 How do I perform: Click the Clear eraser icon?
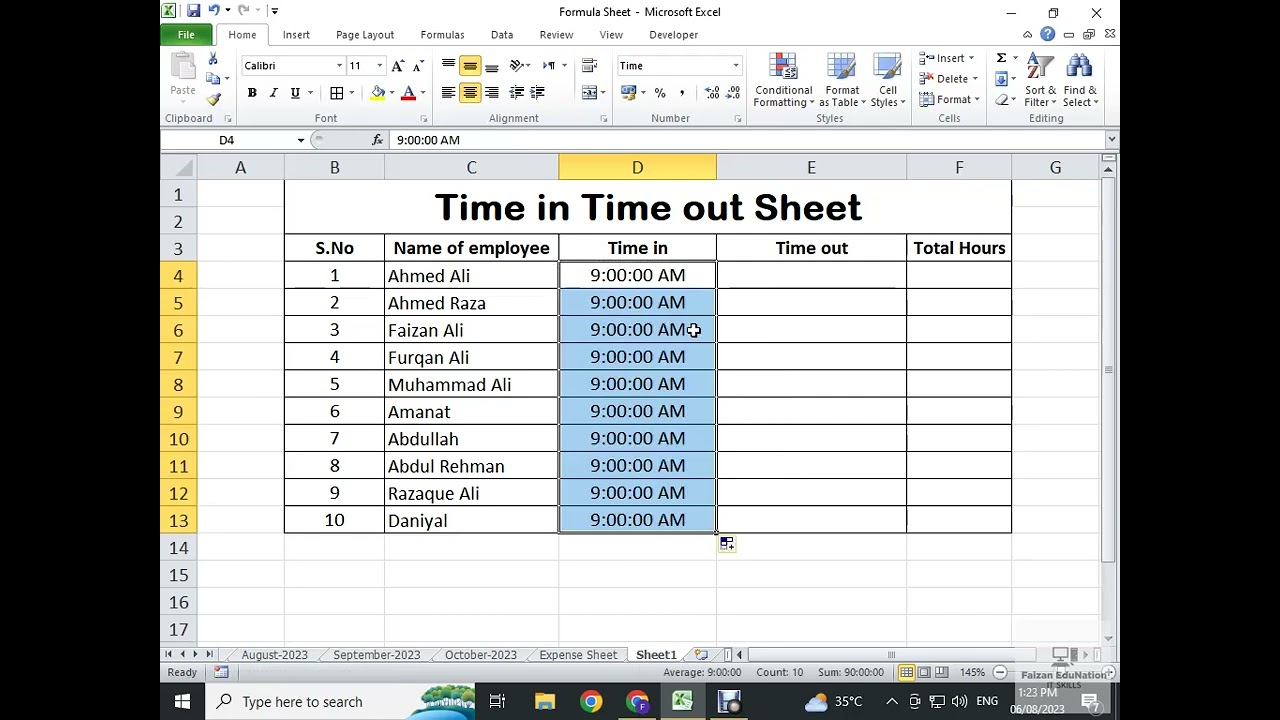(x=1001, y=100)
